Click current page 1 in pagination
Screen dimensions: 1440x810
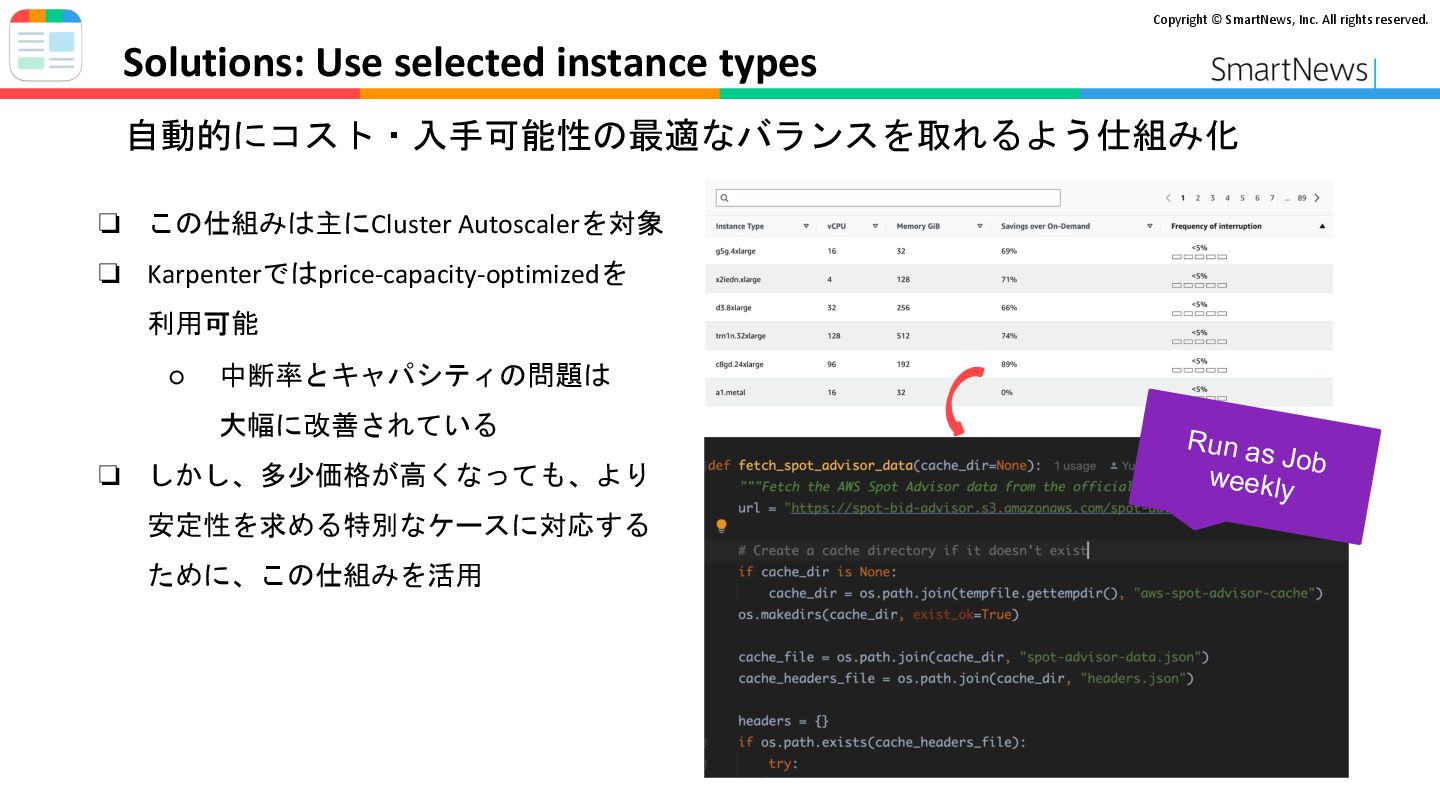click(1183, 198)
